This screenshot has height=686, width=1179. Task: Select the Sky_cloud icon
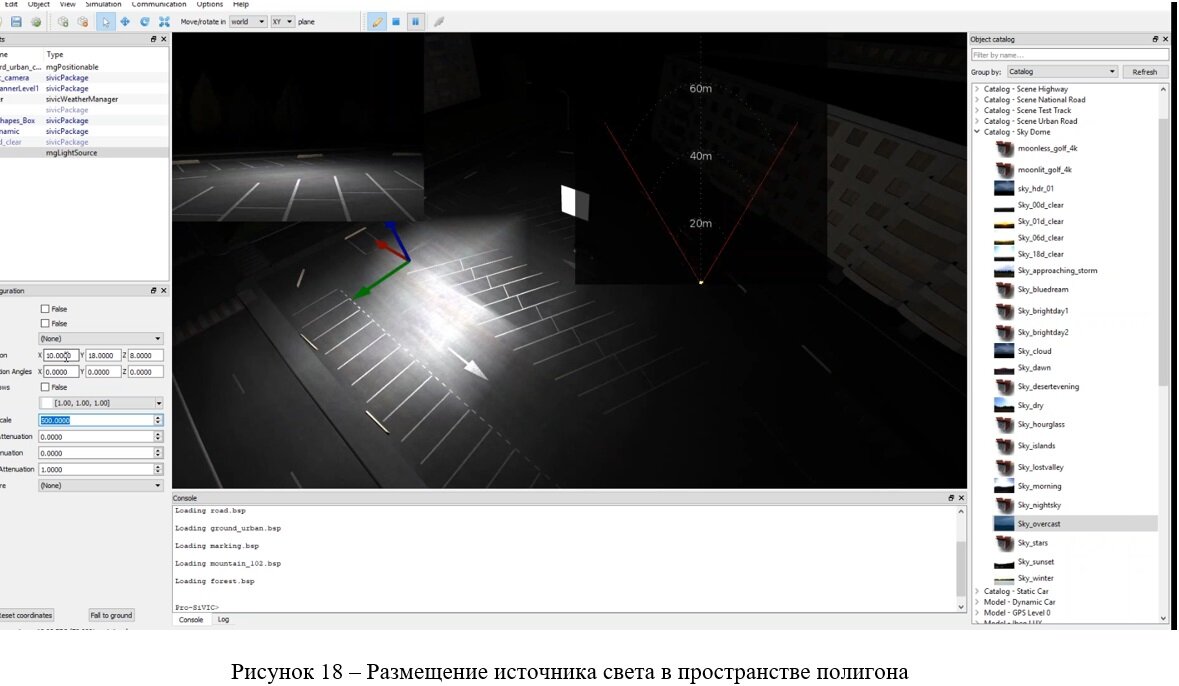pyautogui.click(x=1004, y=351)
